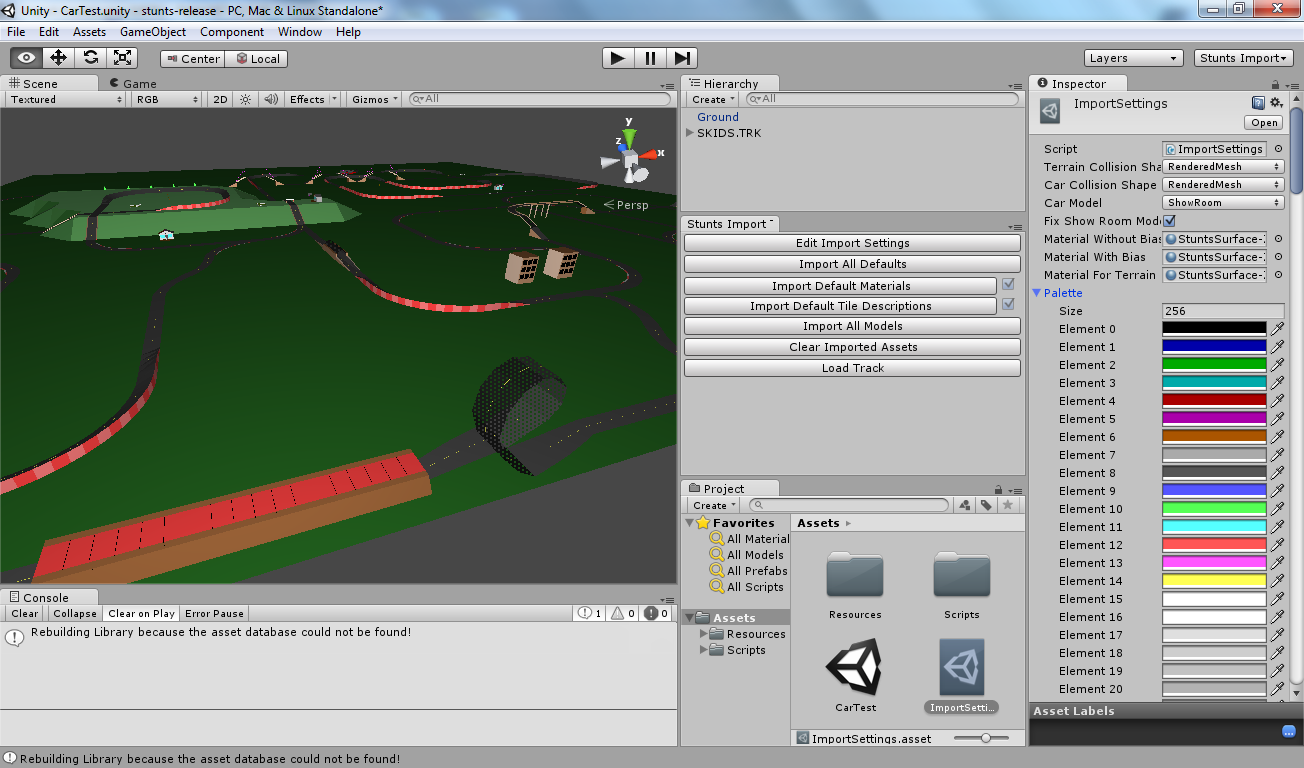The width and height of the screenshot is (1304, 768).
Task: Open the Layers dropdown
Action: click(x=1133, y=58)
